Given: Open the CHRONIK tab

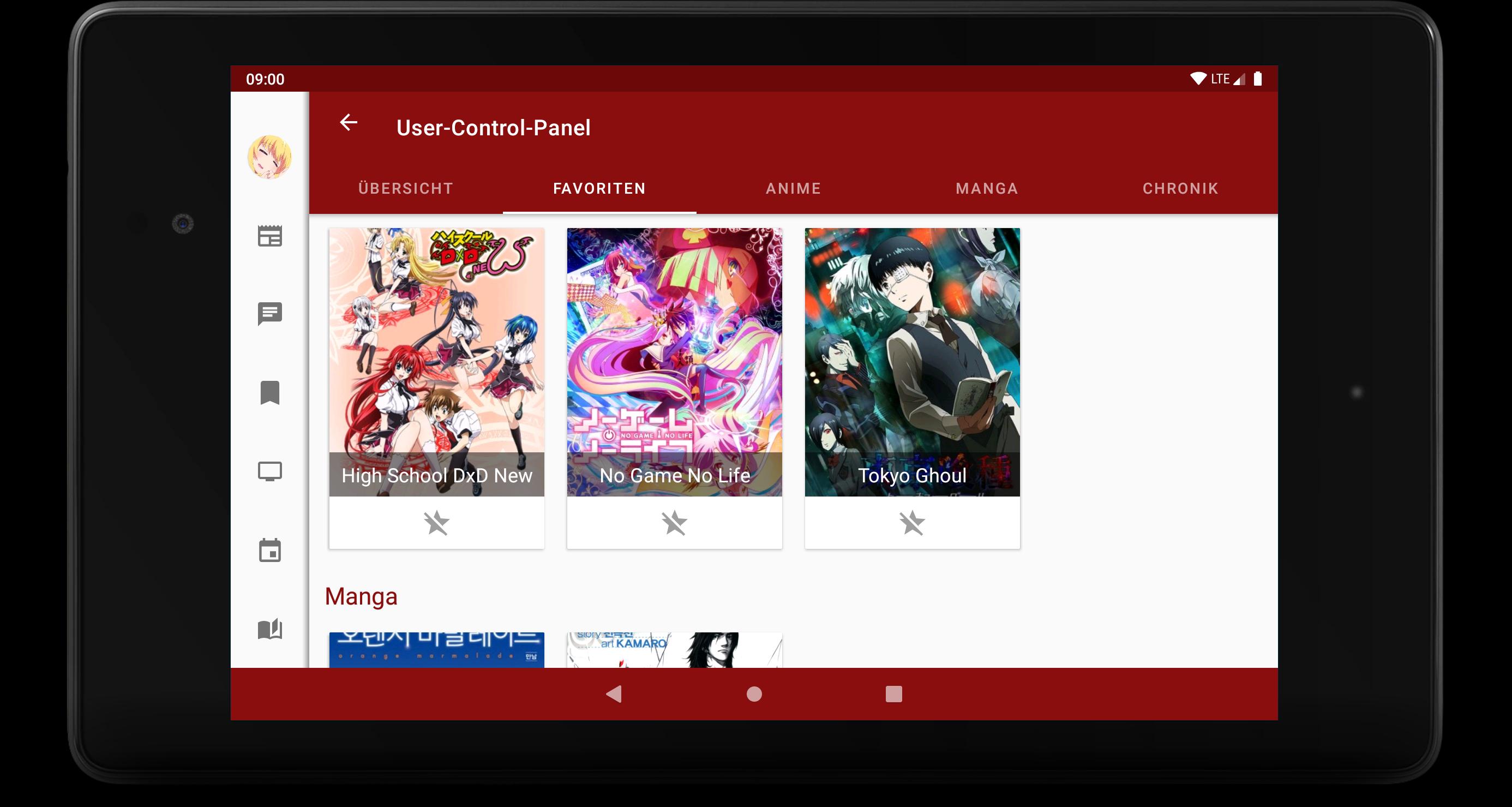Looking at the screenshot, I should coord(1180,189).
